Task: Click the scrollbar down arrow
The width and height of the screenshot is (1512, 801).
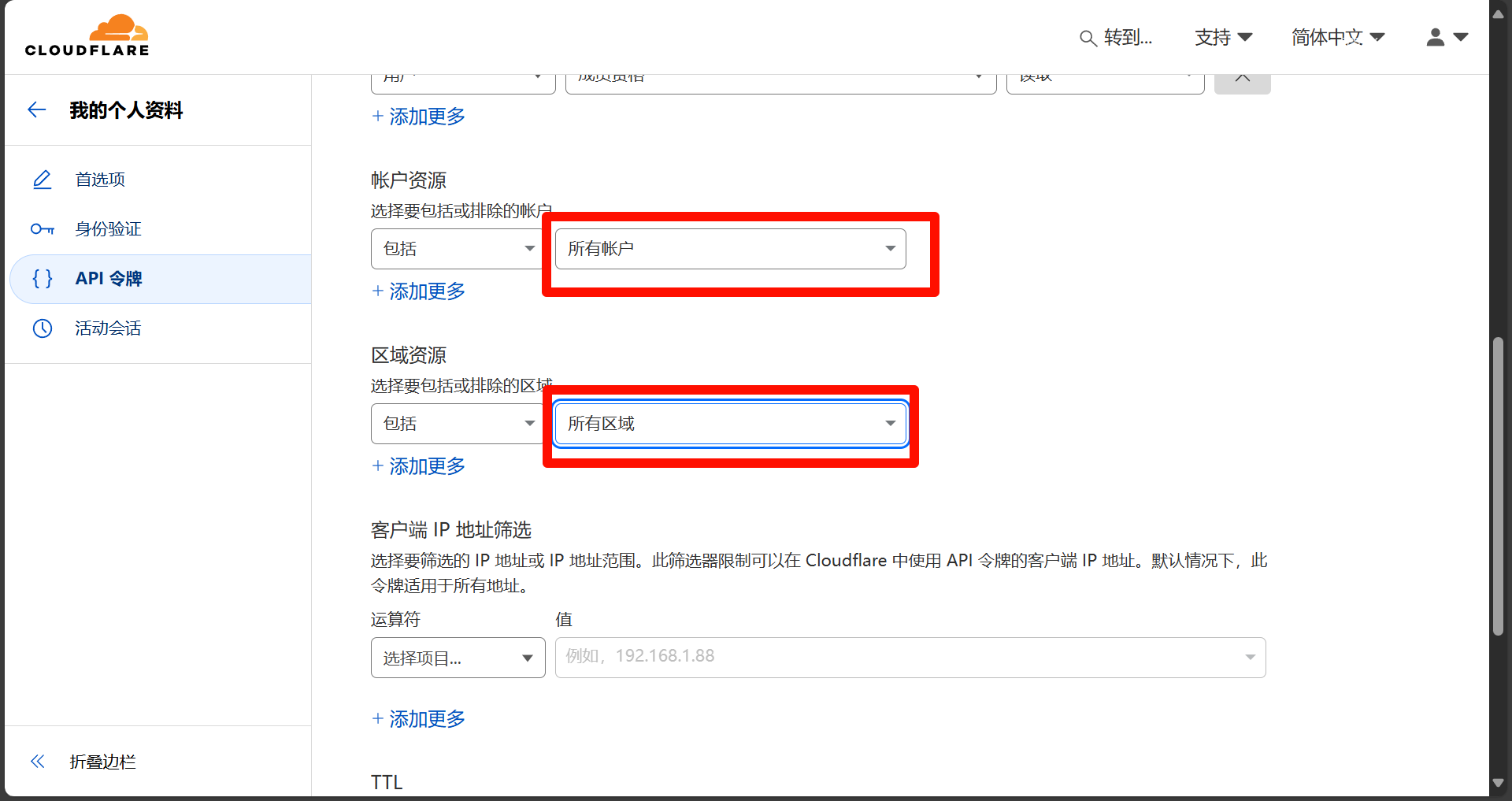Action: pyautogui.click(x=1499, y=784)
